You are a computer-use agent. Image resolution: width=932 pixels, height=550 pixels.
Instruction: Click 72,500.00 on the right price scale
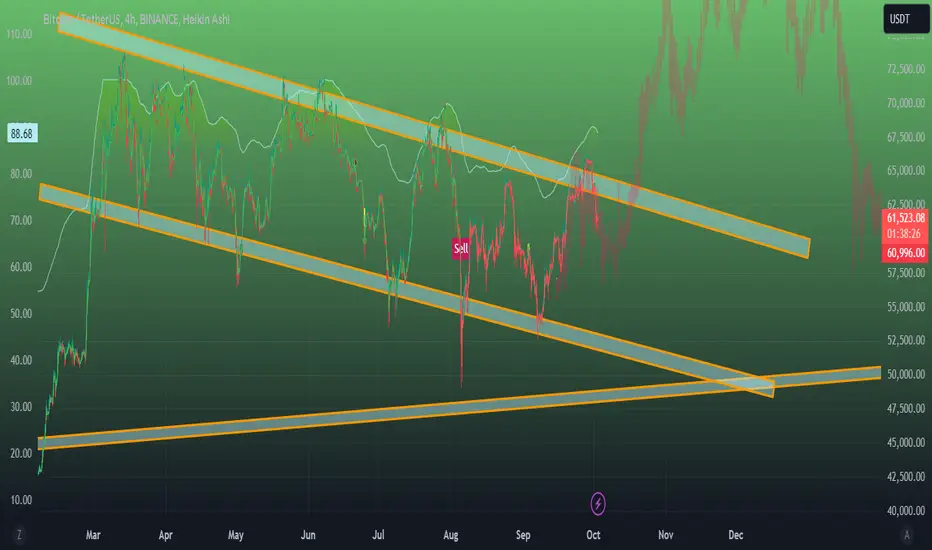click(x=906, y=69)
